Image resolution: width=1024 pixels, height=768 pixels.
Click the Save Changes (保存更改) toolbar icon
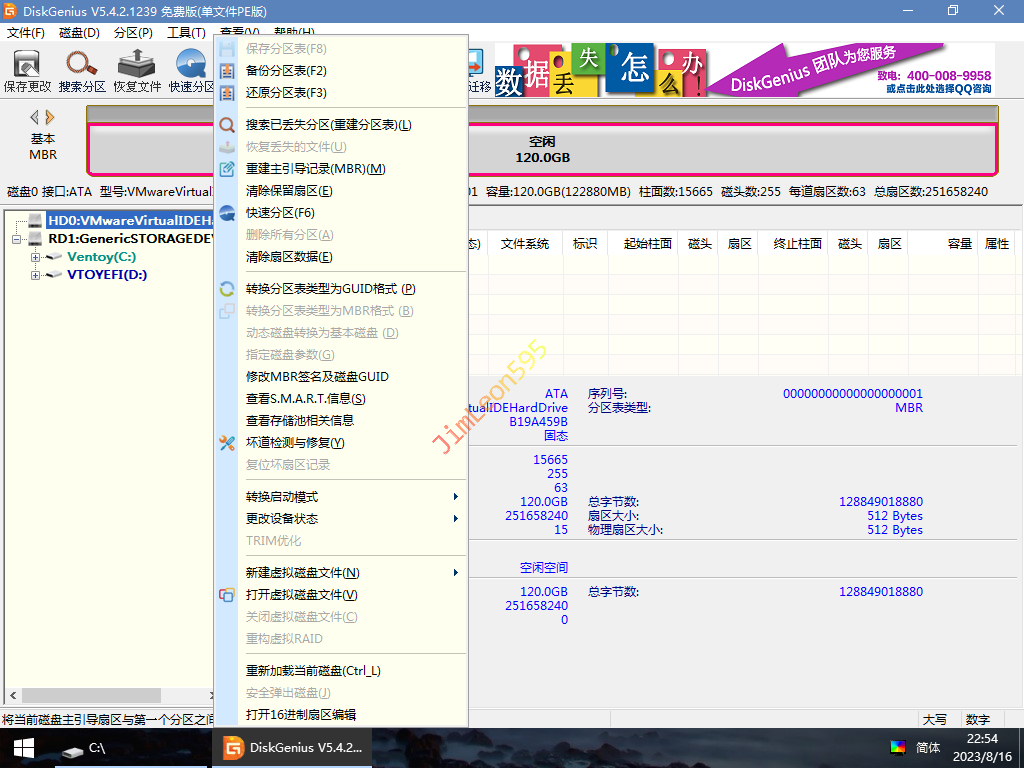tap(27, 70)
